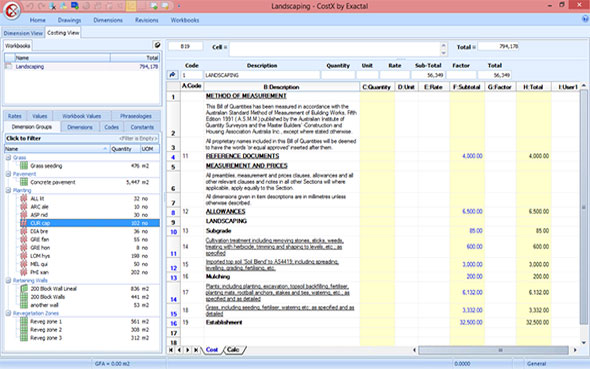This screenshot has width=590, height=369.
Task: Open the Workbooks ribbon tab
Action: (185, 20)
